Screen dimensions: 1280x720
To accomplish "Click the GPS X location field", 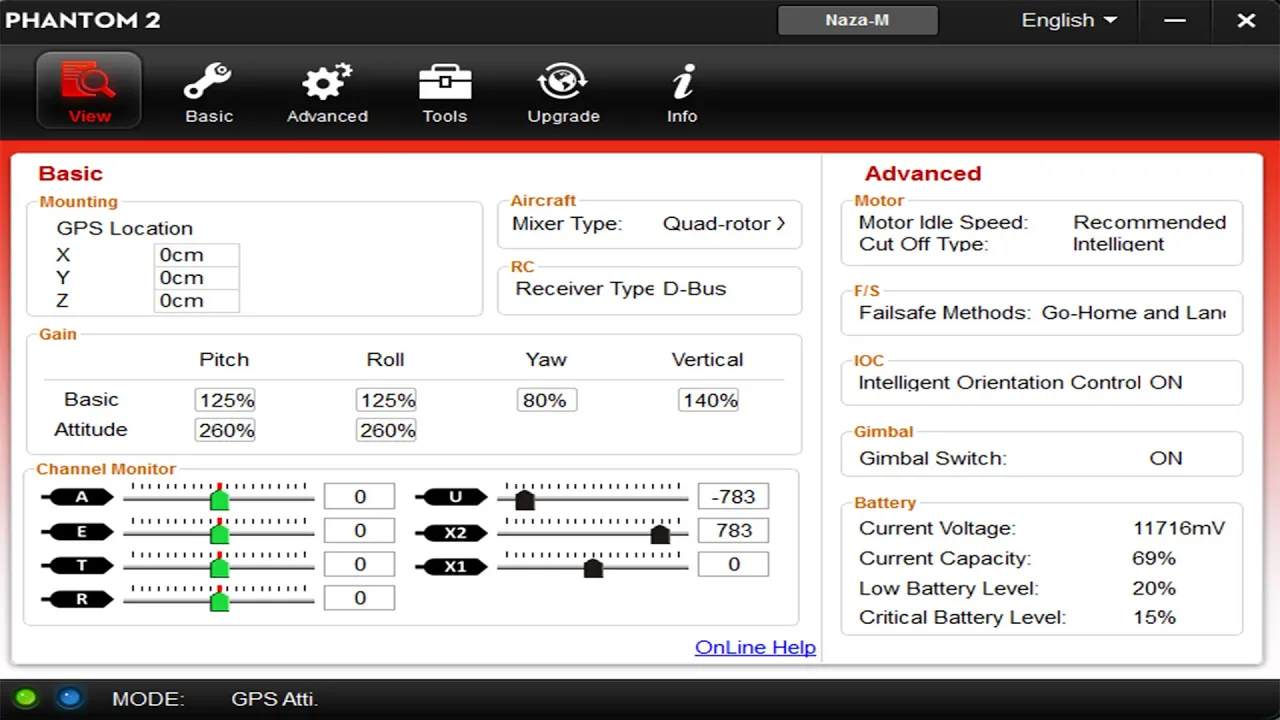I will tap(196, 255).
